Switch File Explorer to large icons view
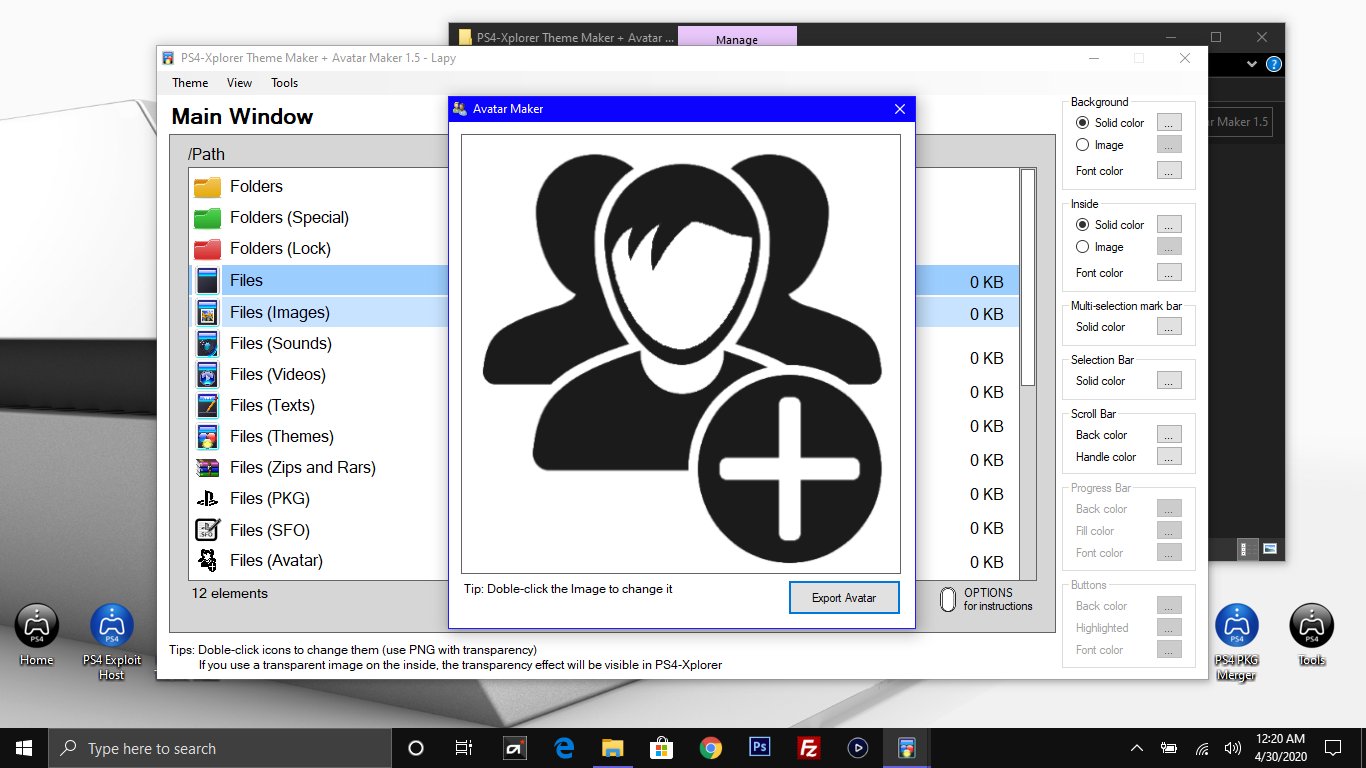Viewport: 1366px width, 768px height. click(1270, 549)
